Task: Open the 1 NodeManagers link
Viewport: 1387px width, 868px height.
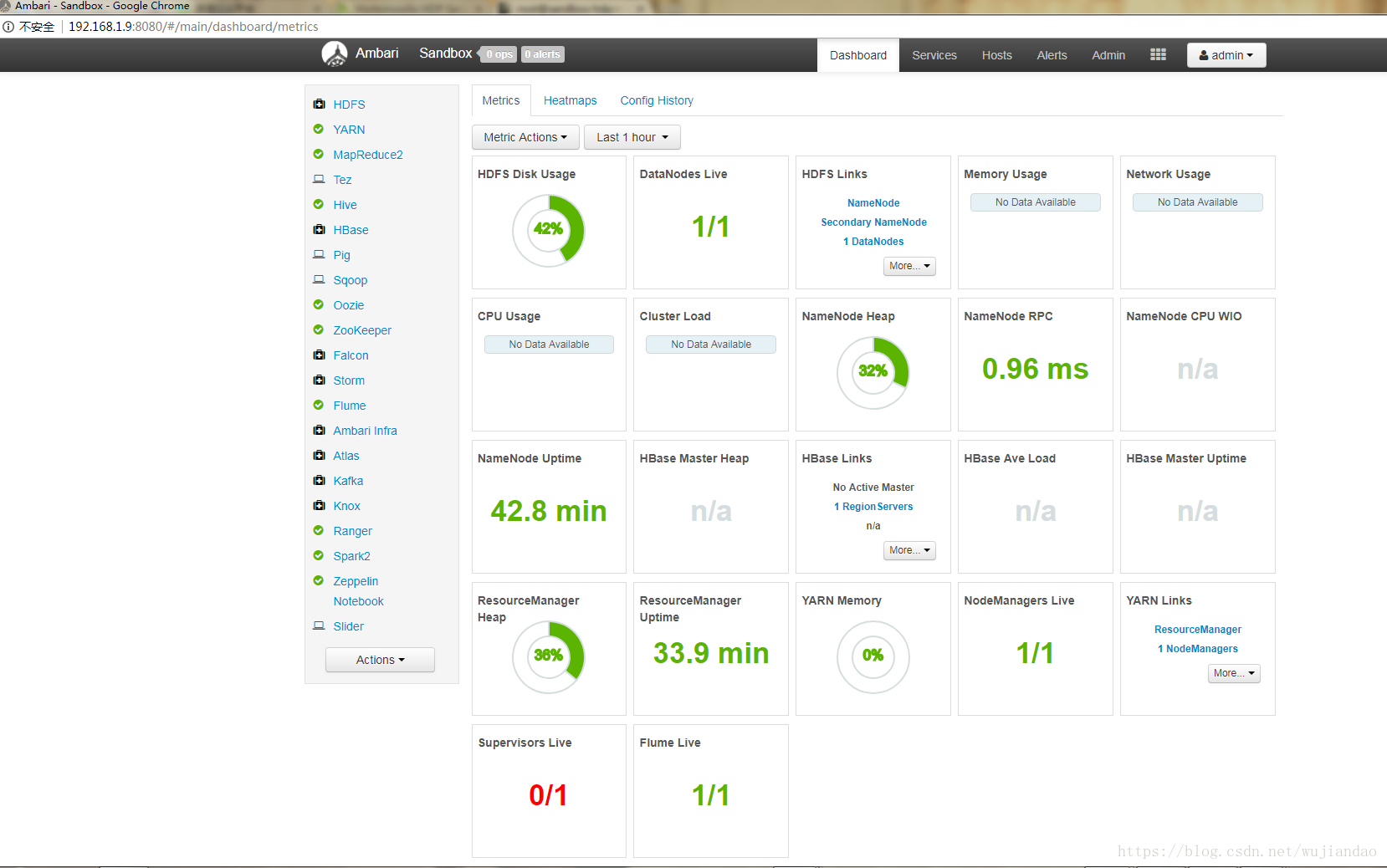Action: click(1198, 649)
